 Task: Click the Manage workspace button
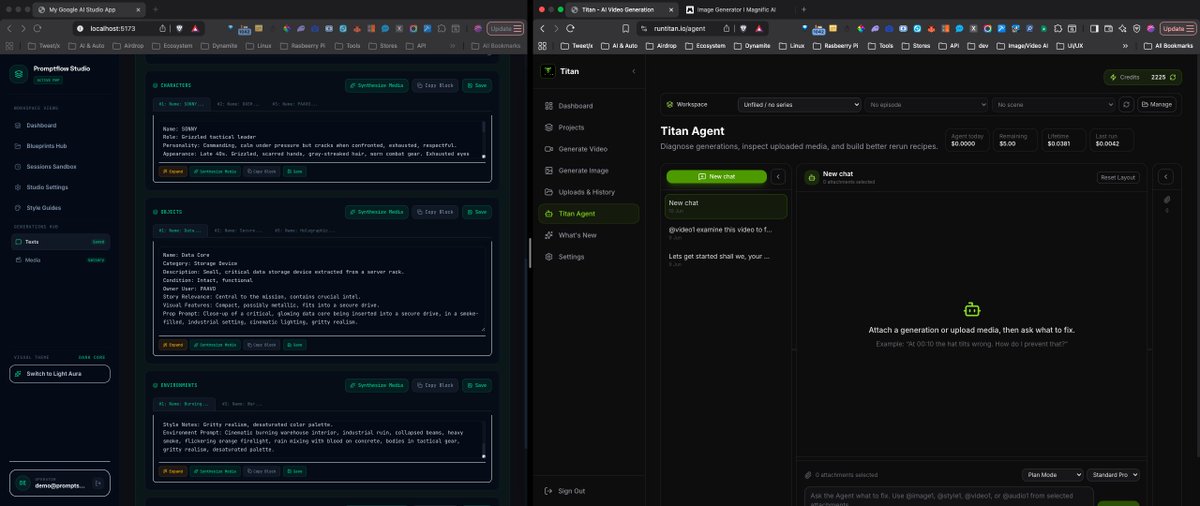point(1157,104)
